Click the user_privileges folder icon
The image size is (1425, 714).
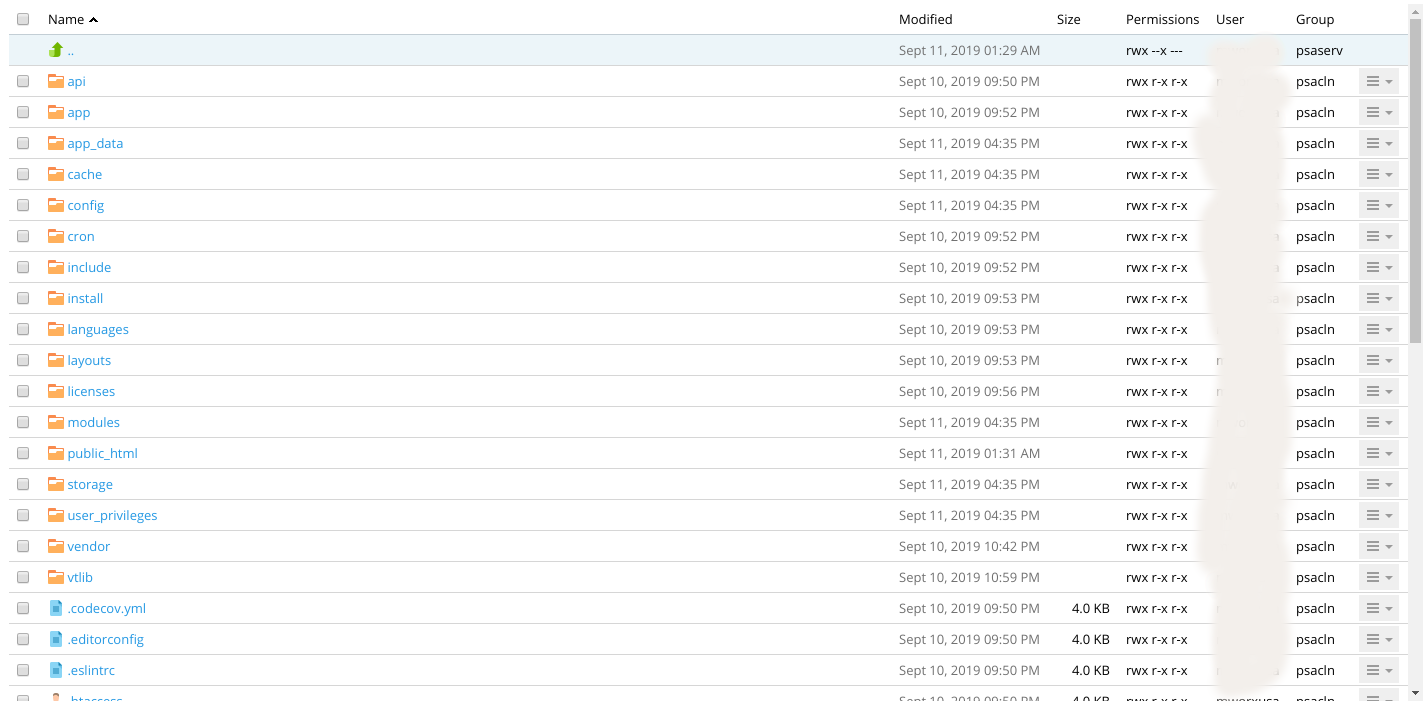coord(56,515)
